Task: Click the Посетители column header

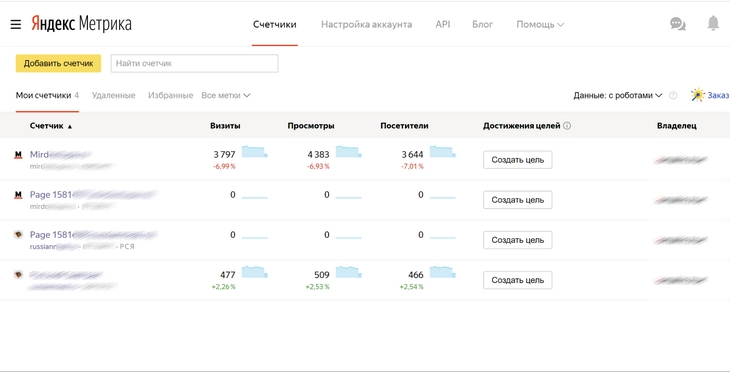Action: coord(405,126)
